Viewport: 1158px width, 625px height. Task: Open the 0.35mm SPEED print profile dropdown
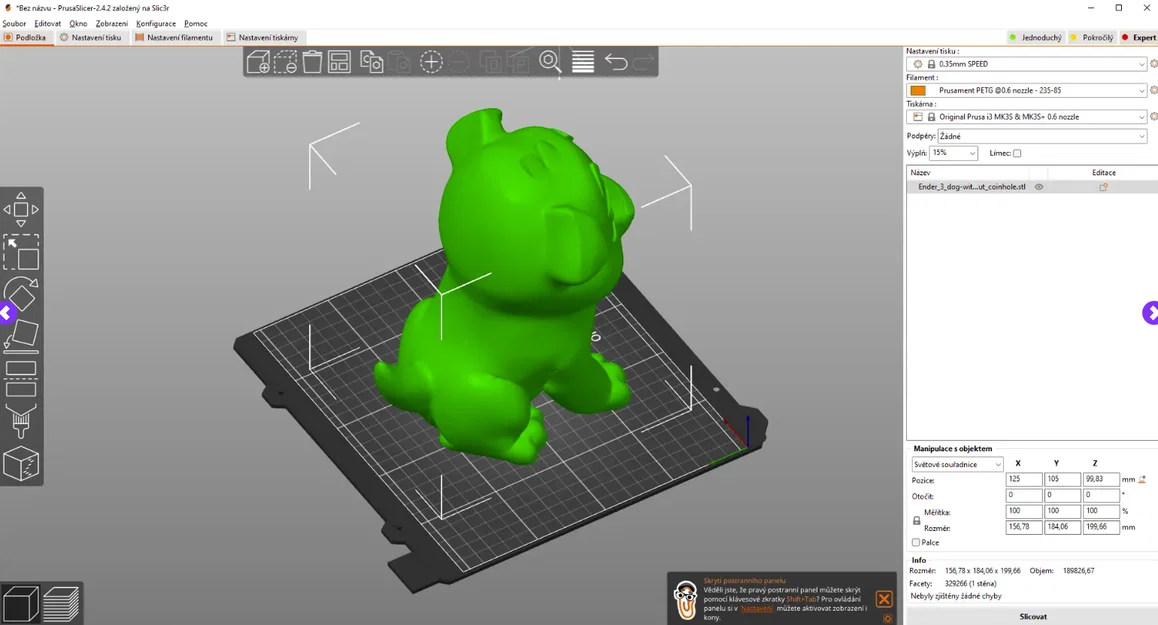pyautogui.click(x=1027, y=64)
